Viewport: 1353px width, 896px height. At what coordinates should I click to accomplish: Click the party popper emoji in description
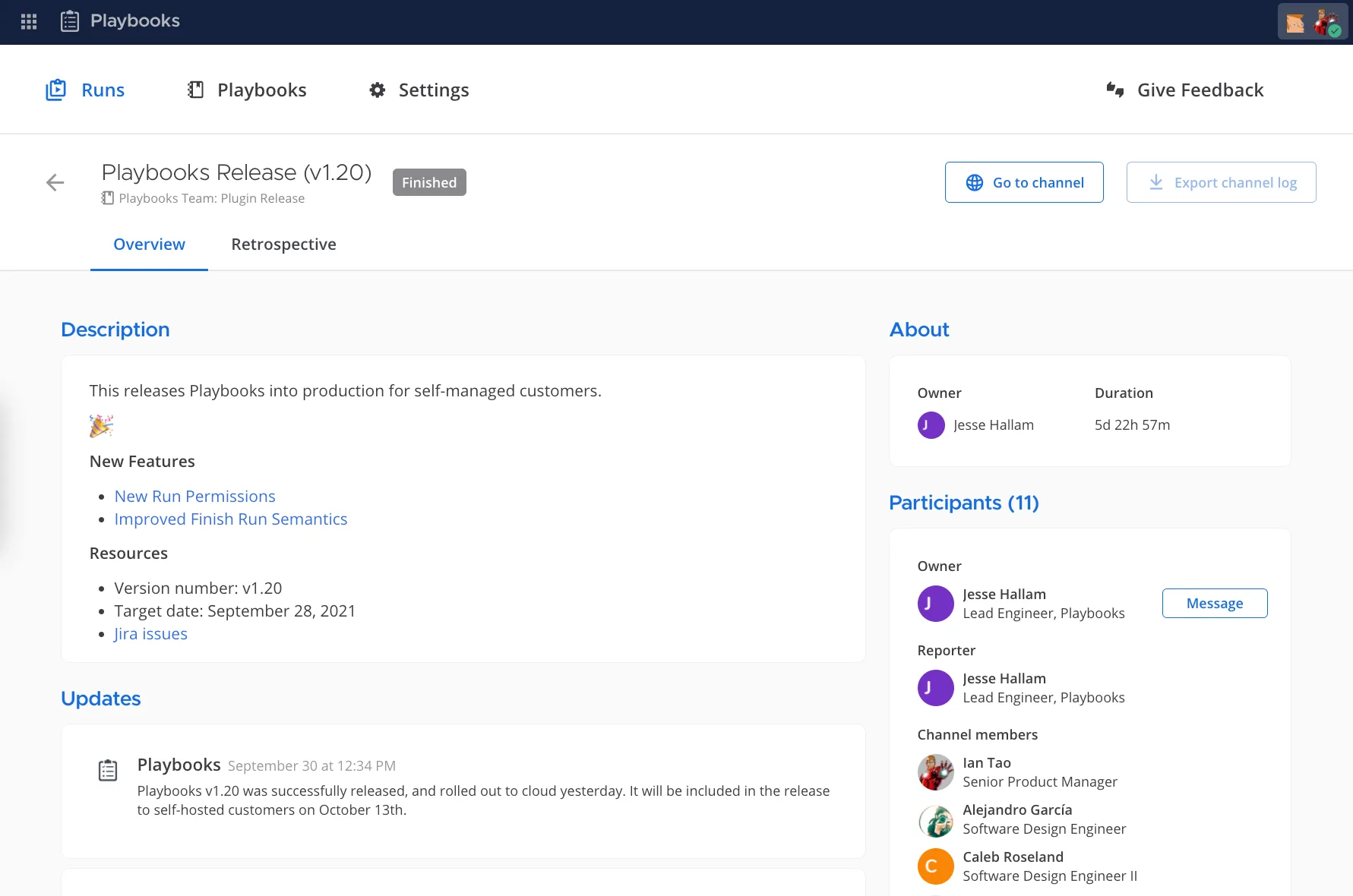tap(101, 426)
